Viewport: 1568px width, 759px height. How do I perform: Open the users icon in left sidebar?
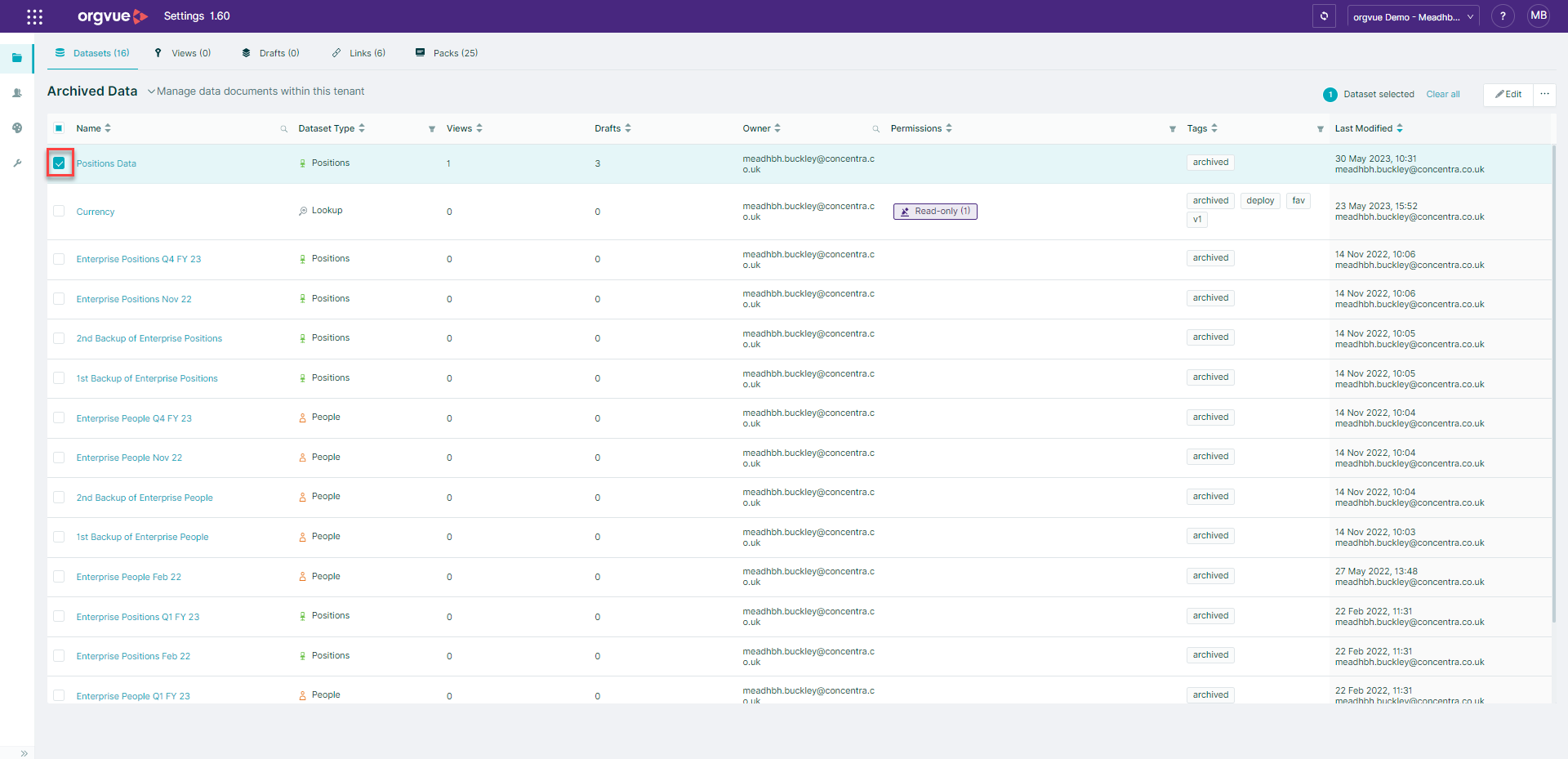[x=17, y=93]
